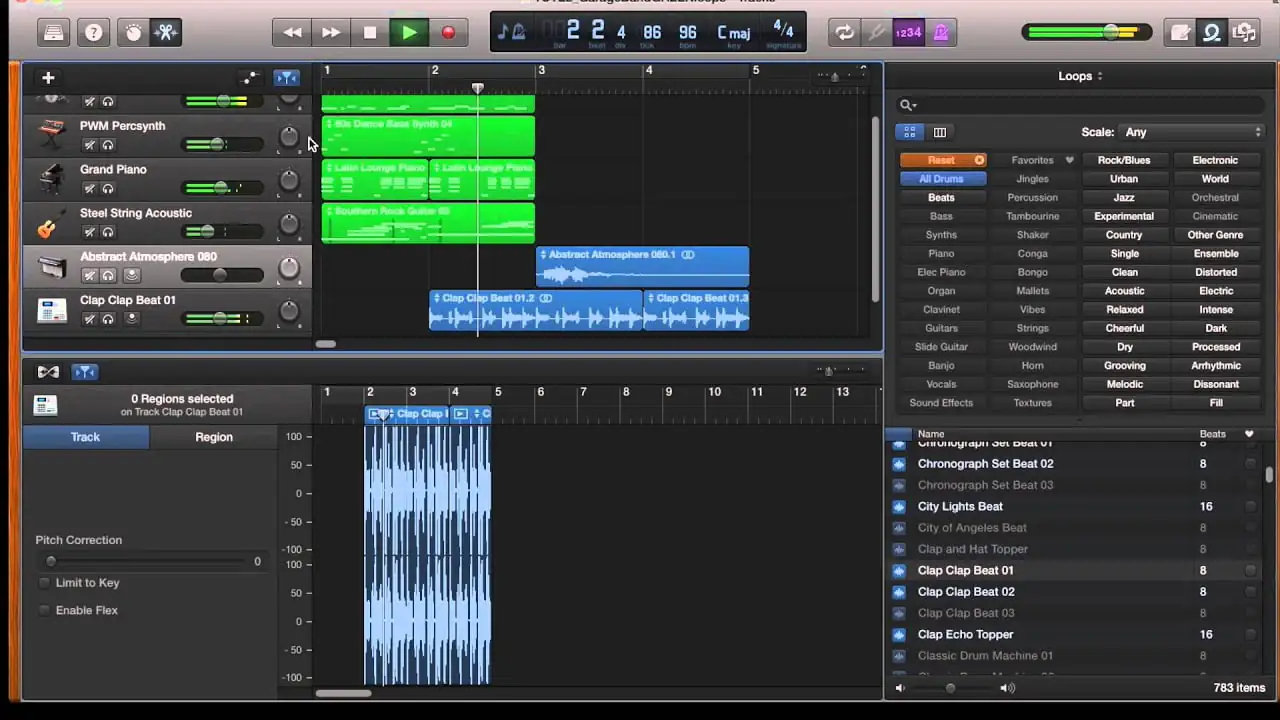Enable Flex in the editor panel

click(44, 610)
